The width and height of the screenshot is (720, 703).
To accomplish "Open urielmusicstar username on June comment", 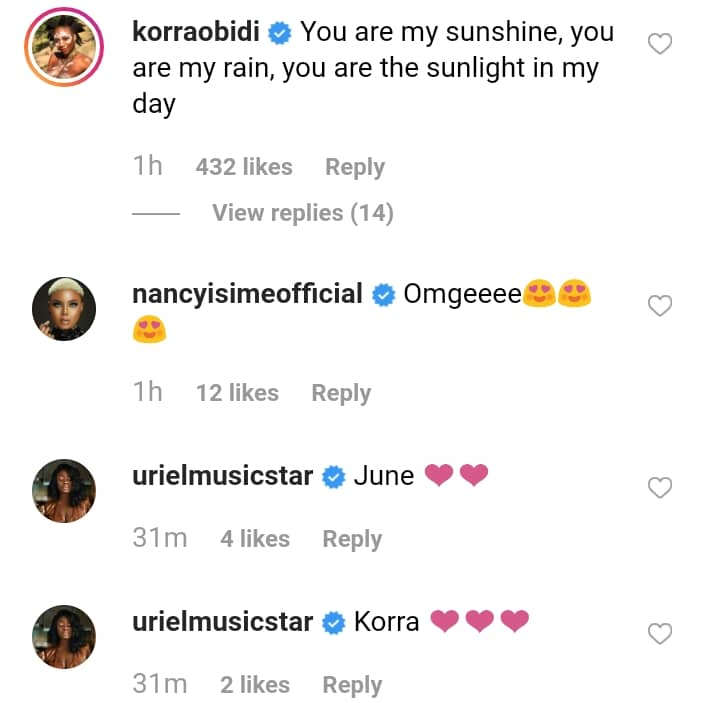I will 223,476.
